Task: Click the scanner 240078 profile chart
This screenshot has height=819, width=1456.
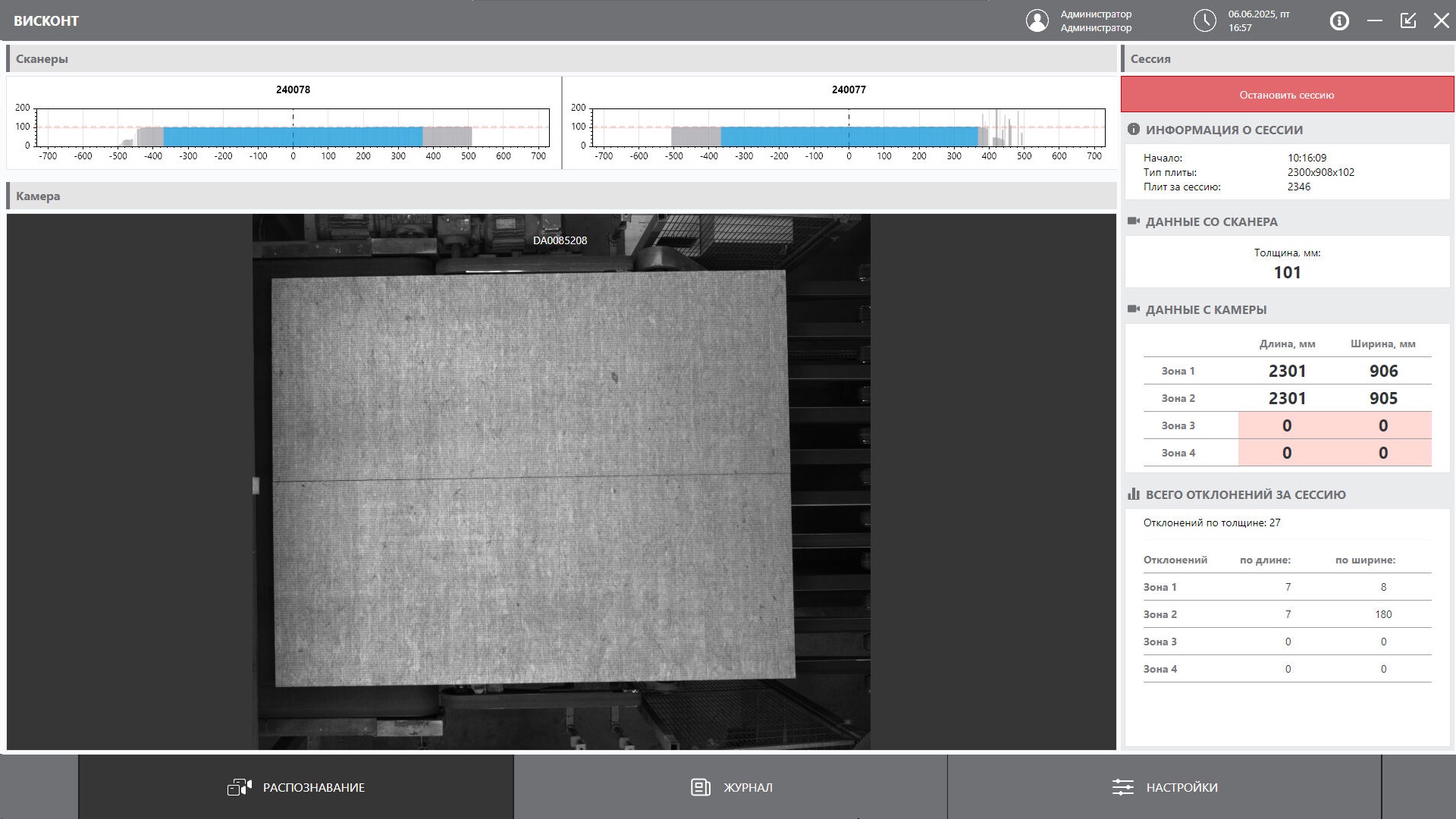Action: (293, 127)
